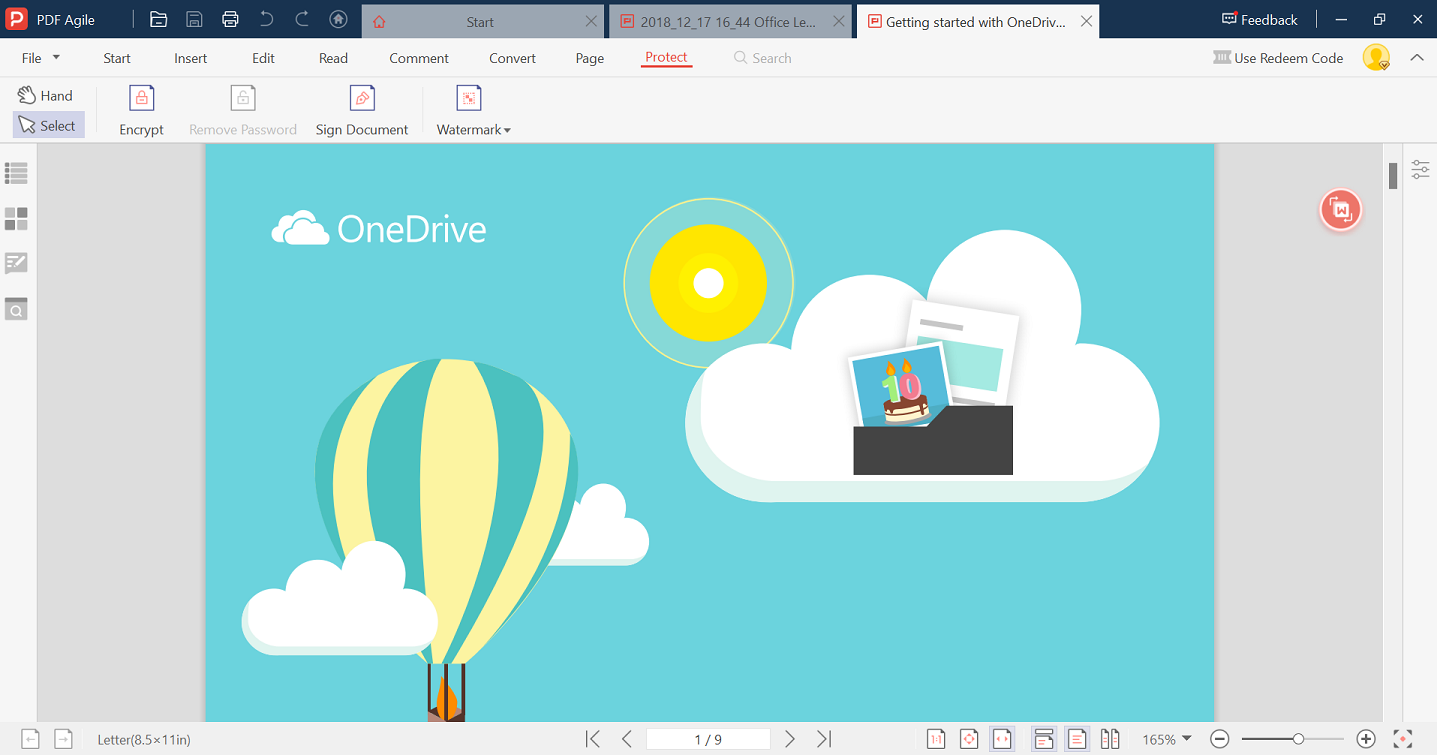Screen dimensions: 1437x755
Task: Go to the Page ribbon tab
Action: coord(590,58)
